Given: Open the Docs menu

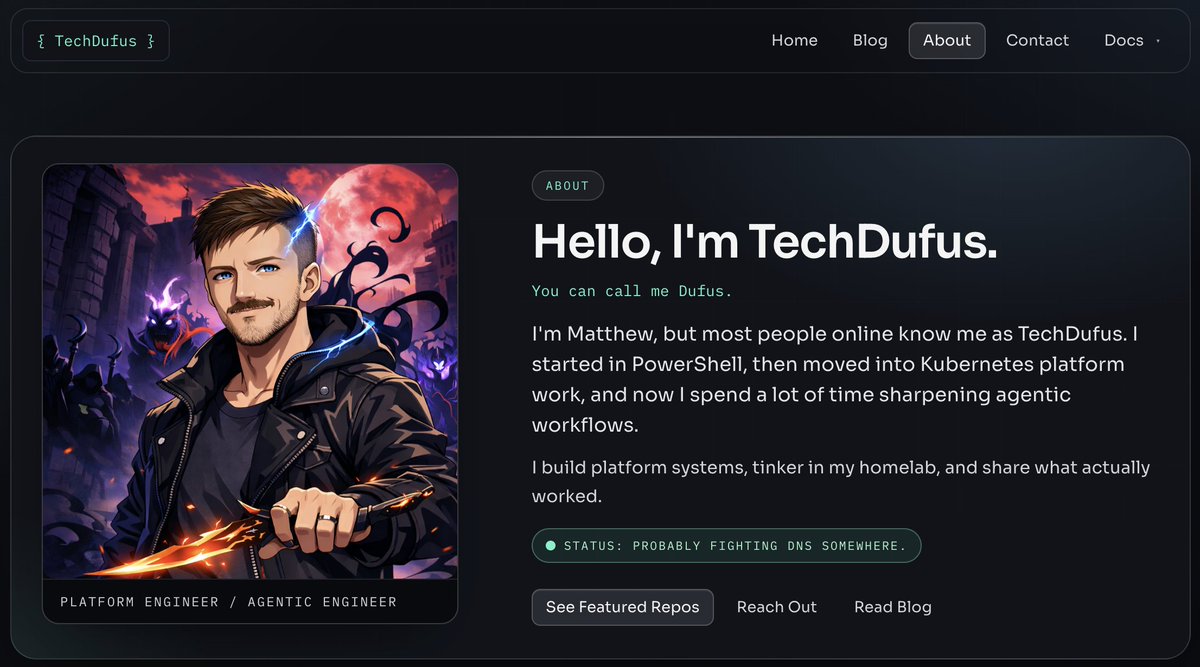Looking at the screenshot, I should [1124, 40].
